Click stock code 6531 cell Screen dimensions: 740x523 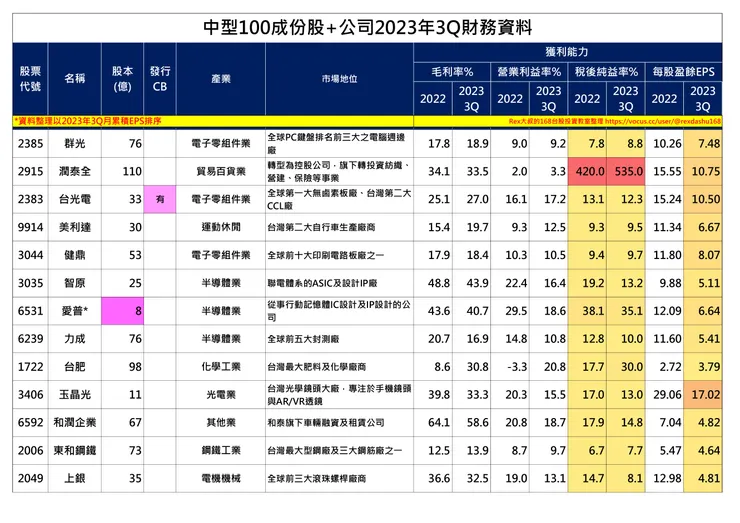[30, 311]
